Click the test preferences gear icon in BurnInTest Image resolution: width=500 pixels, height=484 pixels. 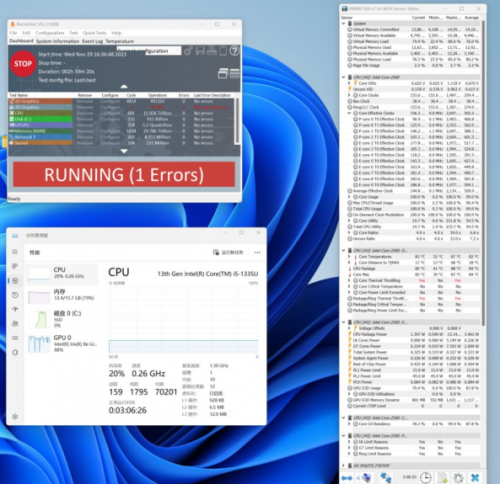(x=188, y=51)
